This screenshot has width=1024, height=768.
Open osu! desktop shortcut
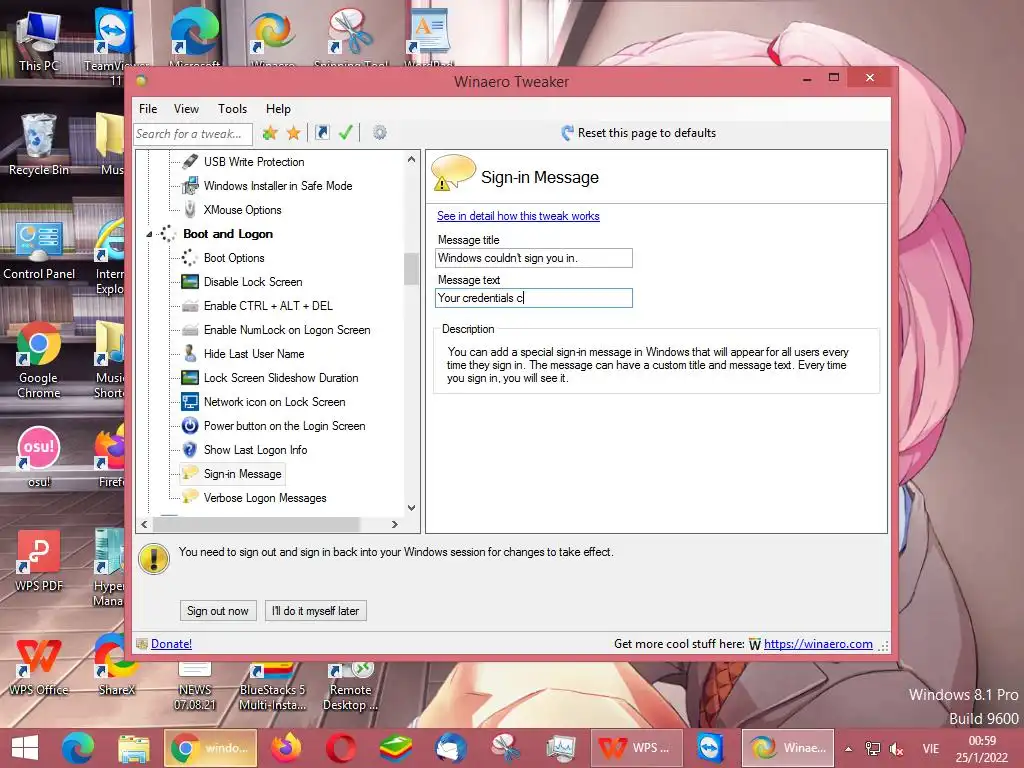[39, 457]
